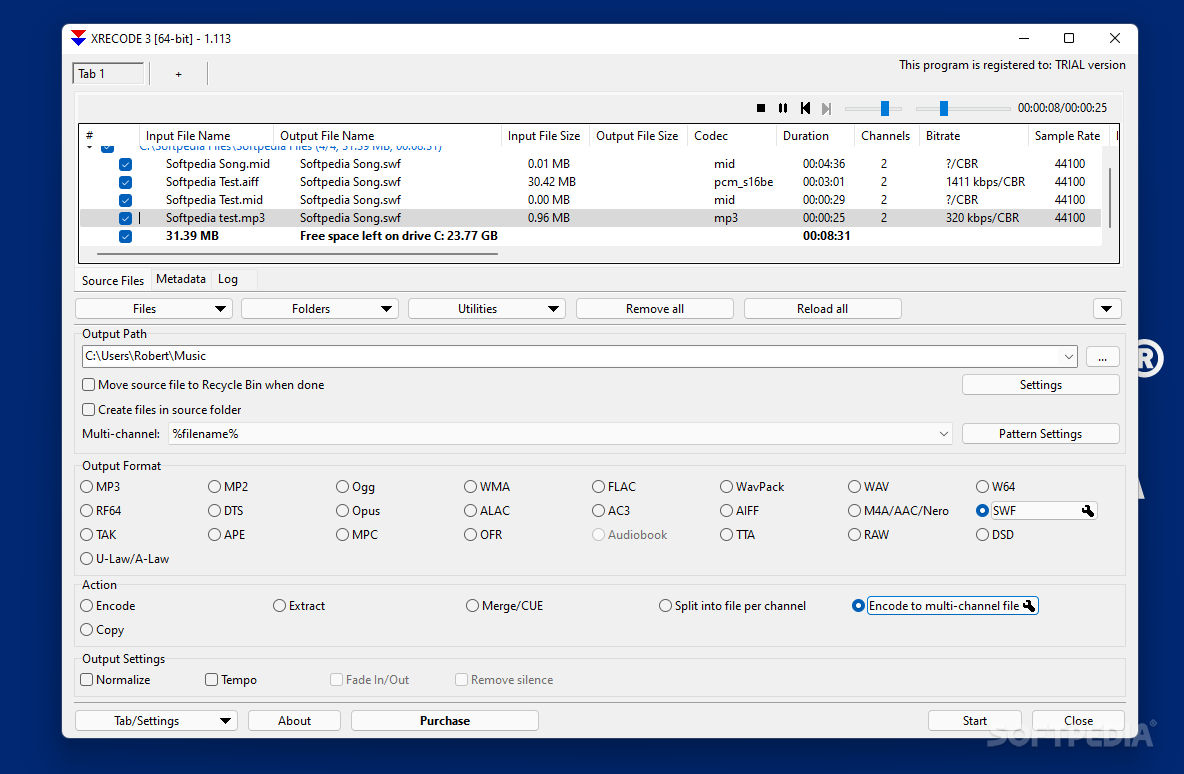Open multi-channel encode settings wrench icon
The image size is (1184, 774).
(1029, 606)
